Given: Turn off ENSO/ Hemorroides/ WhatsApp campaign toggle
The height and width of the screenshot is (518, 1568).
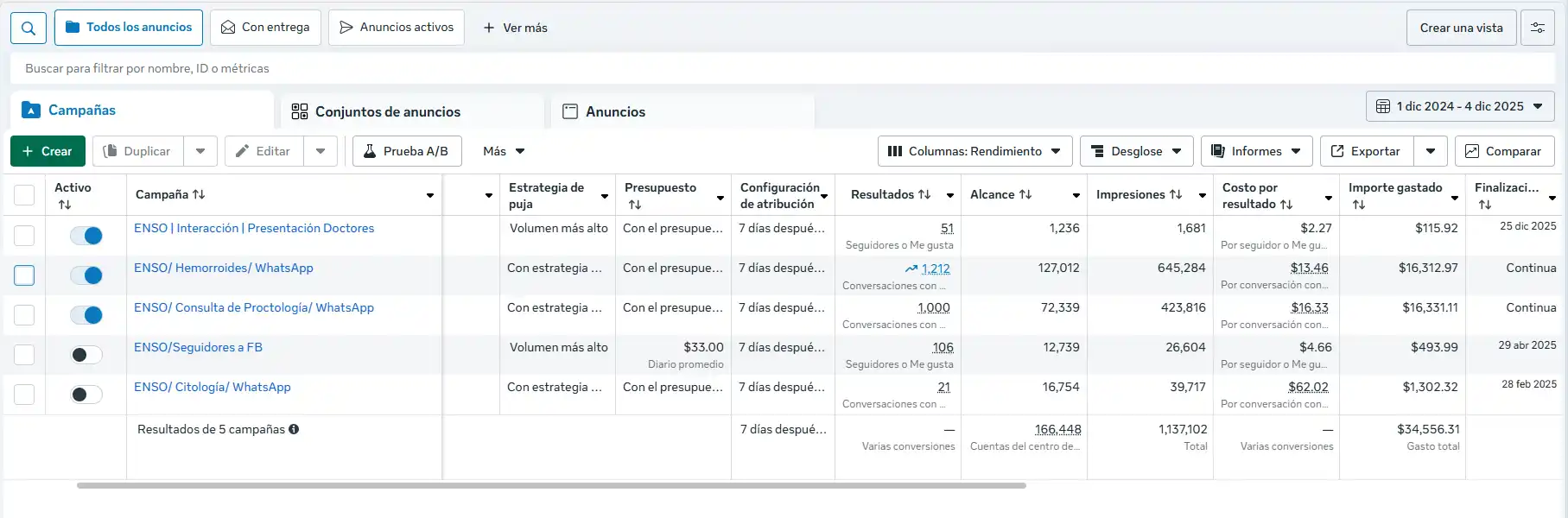Looking at the screenshot, I should click(86, 275).
